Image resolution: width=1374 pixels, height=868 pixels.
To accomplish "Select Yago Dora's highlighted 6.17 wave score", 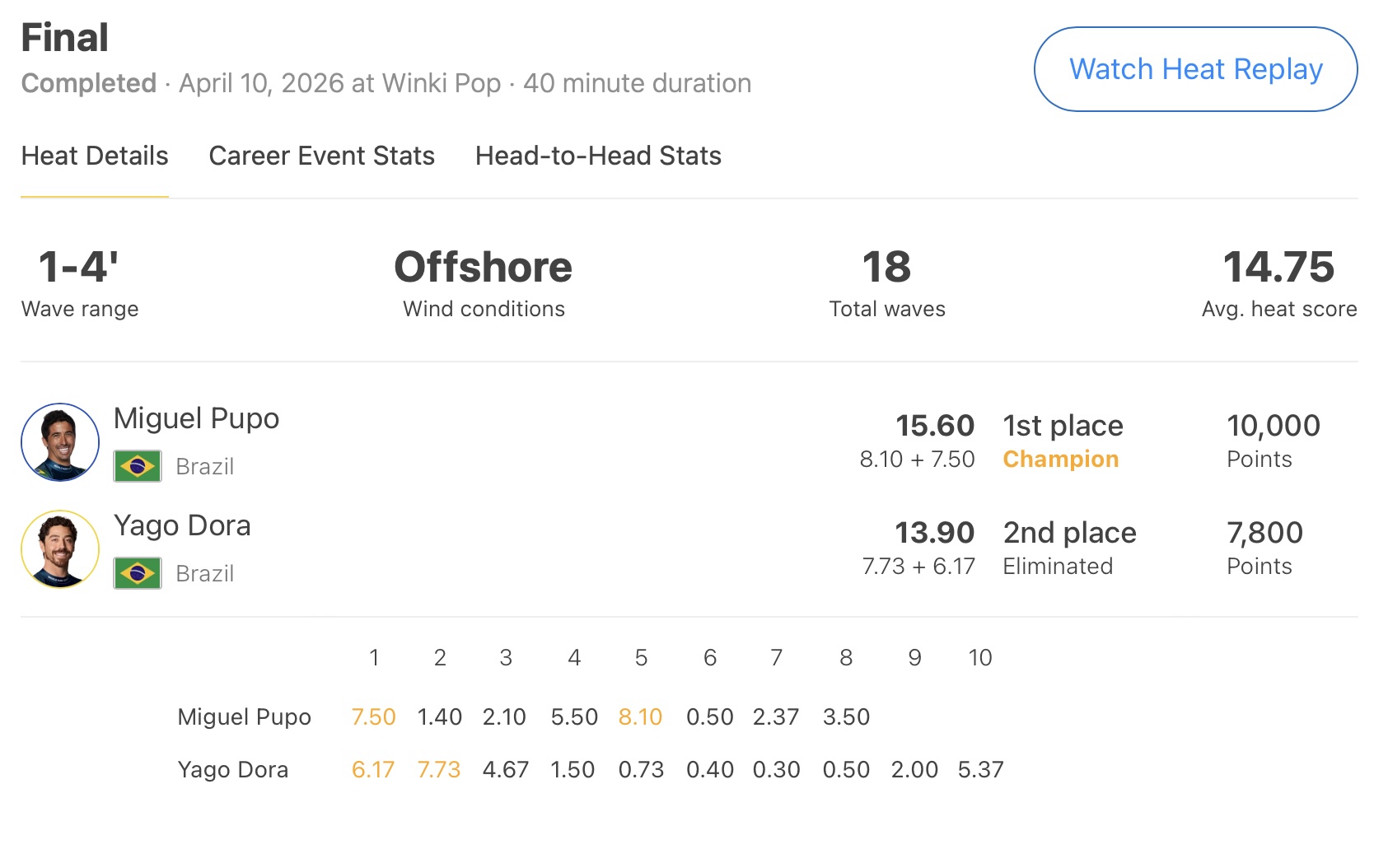I will pyautogui.click(x=372, y=770).
